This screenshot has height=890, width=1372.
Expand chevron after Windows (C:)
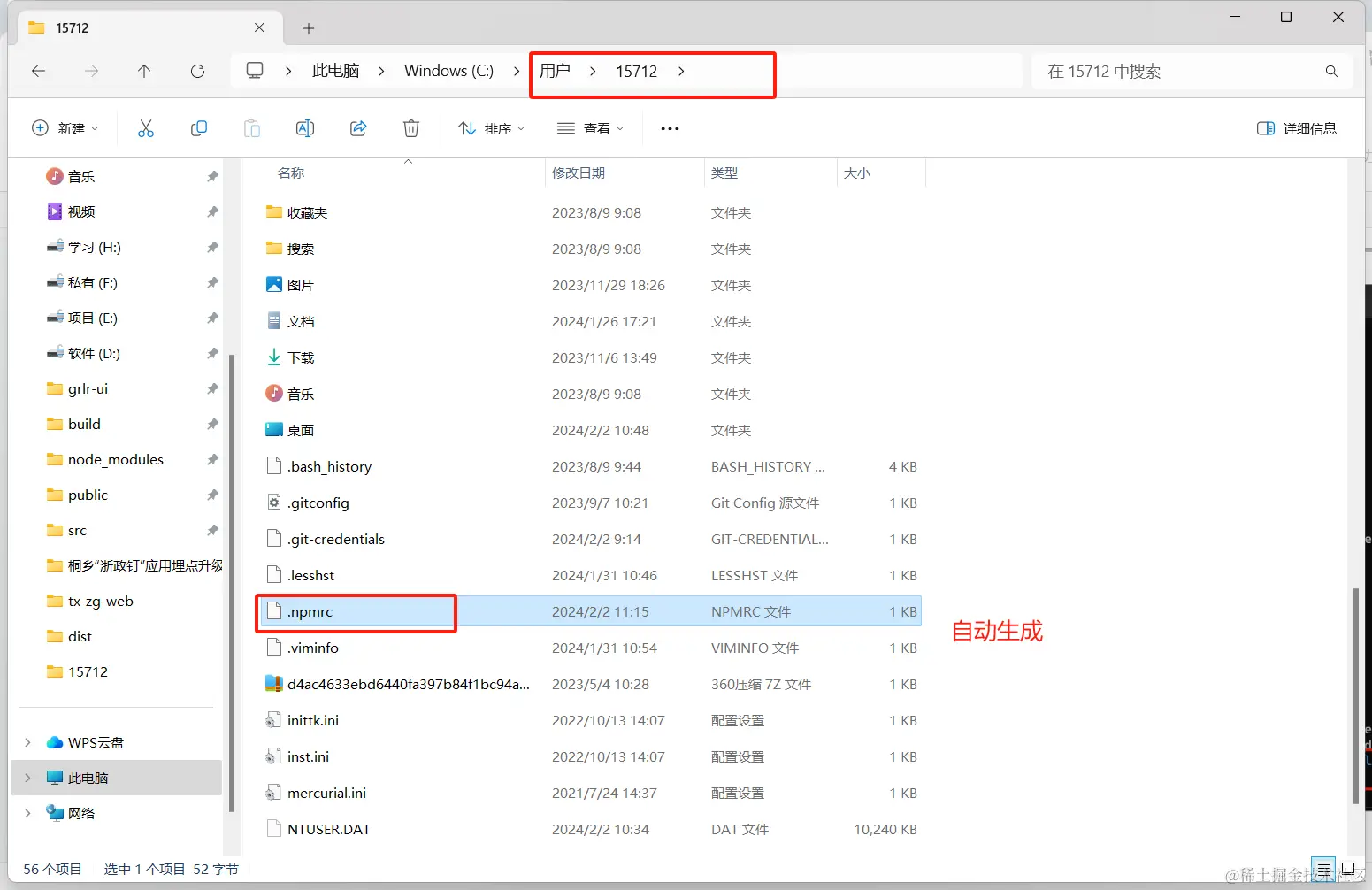[517, 71]
